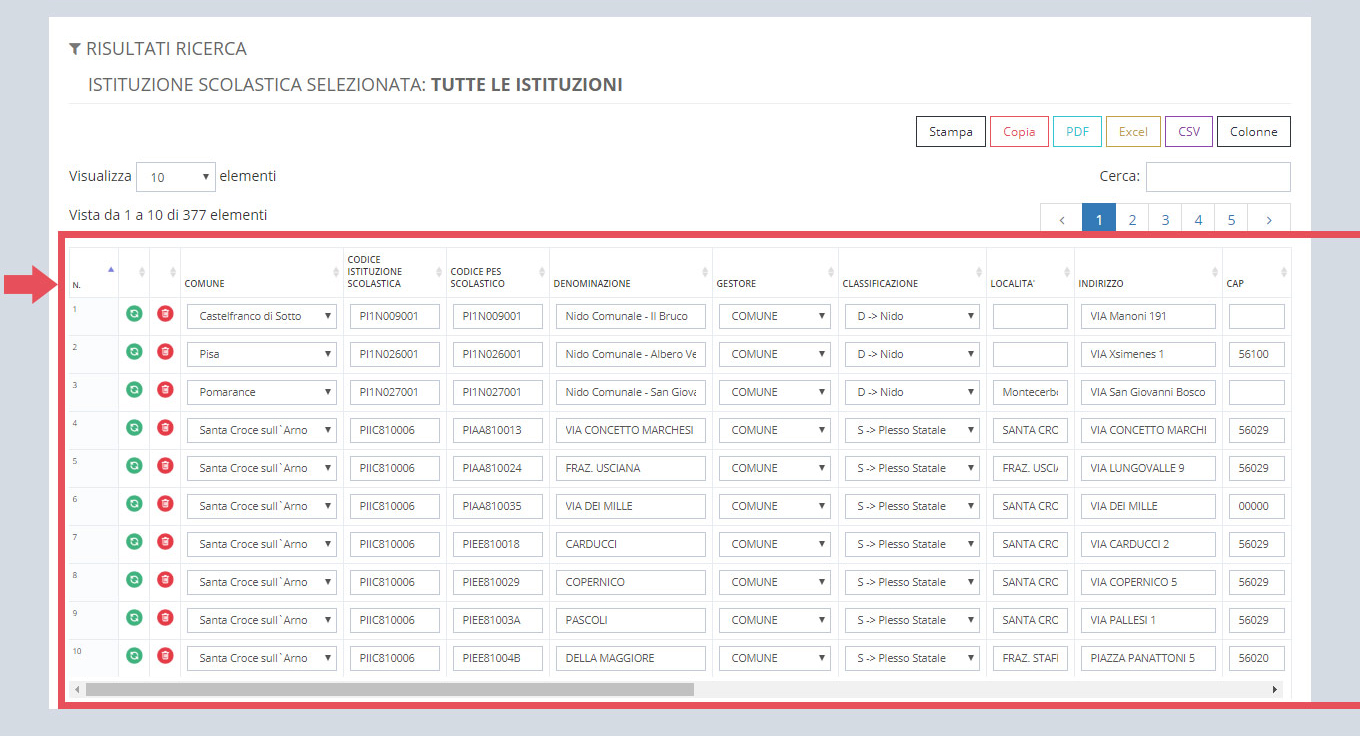1360x736 pixels.
Task: Go to previous page with arrow
Action: (x=1061, y=220)
